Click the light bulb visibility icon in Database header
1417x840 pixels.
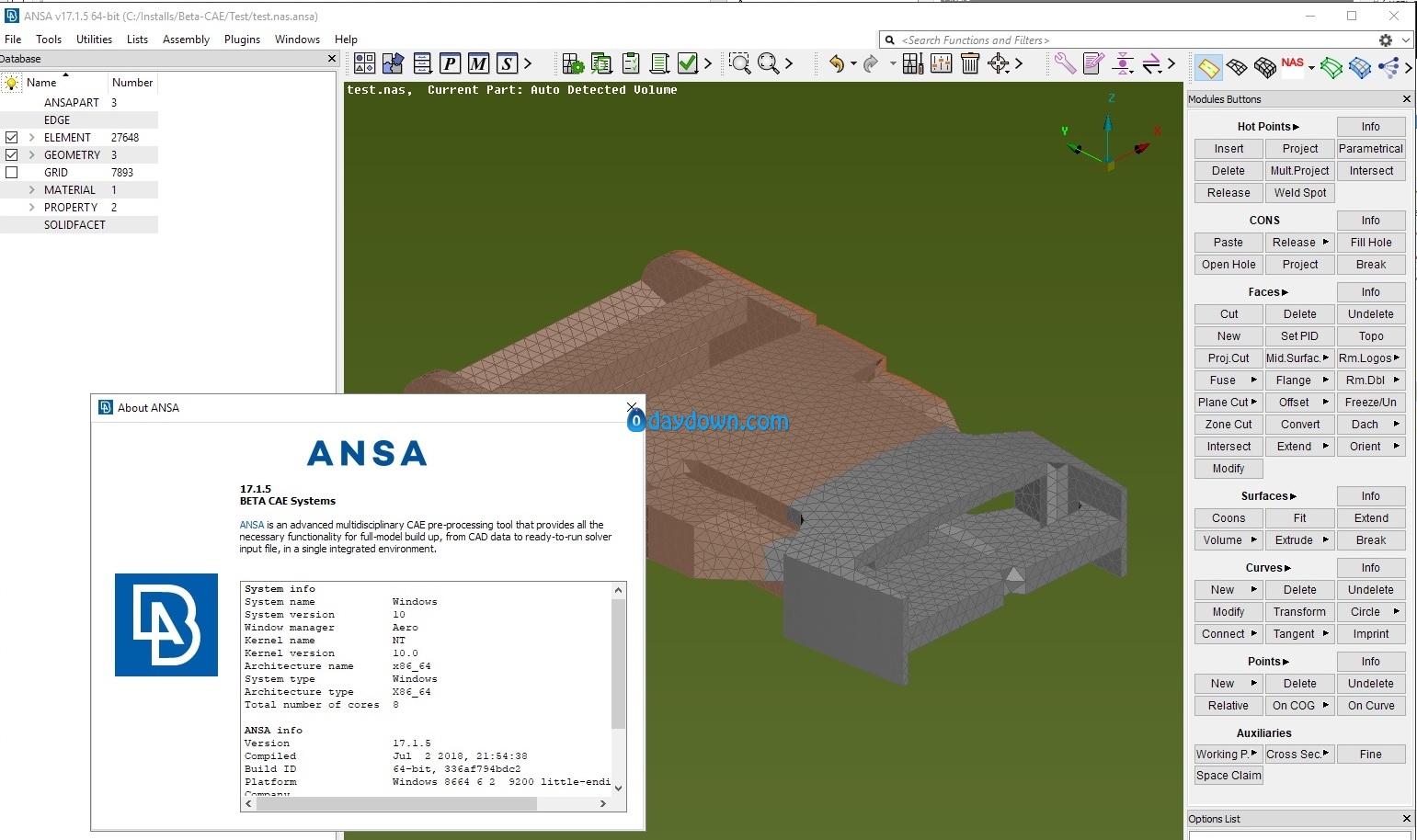(x=11, y=83)
